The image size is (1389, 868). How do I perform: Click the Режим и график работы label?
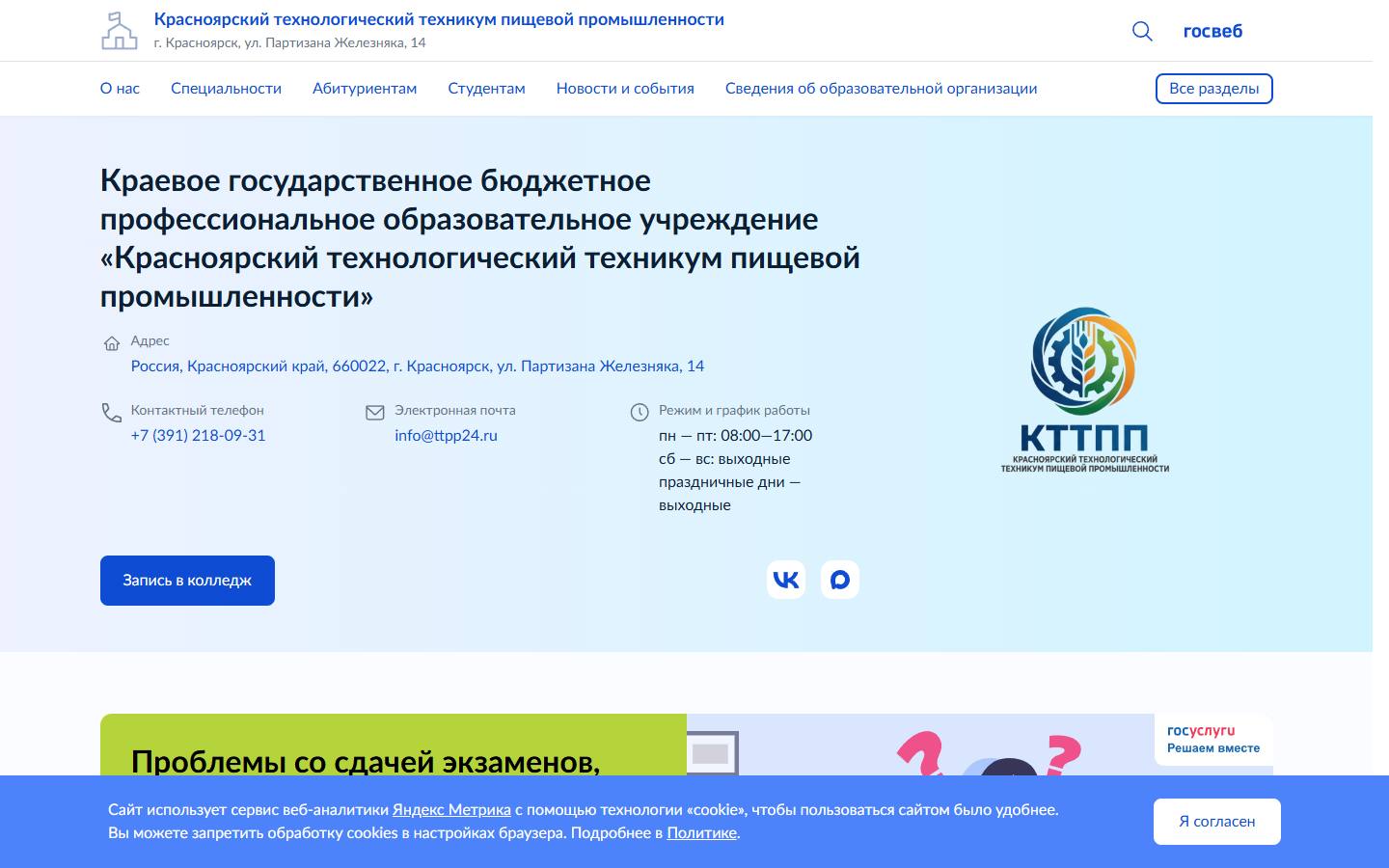point(734,410)
